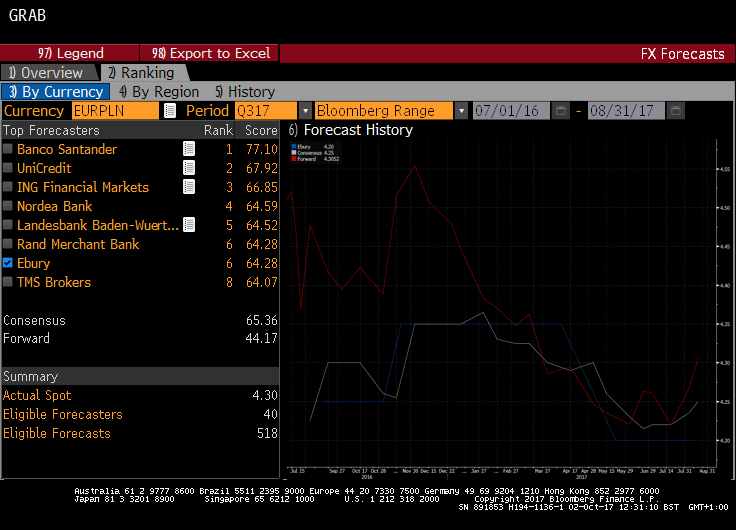Click the Consensus score 65.36
736x530 pixels.
coord(261,321)
